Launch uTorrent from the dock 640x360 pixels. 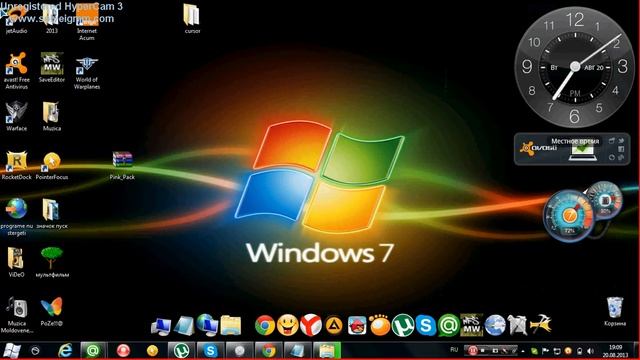[x=403, y=325]
